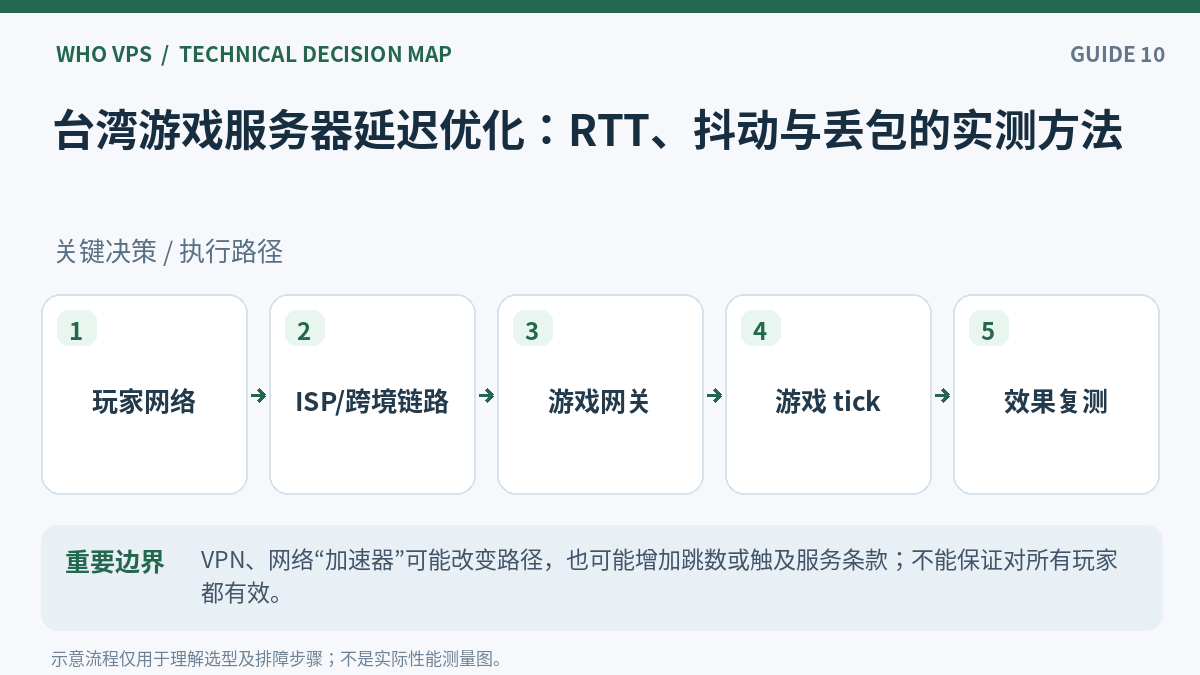Click the 效果复测 step card
The image size is (1200, 675).
[1056, 394]
